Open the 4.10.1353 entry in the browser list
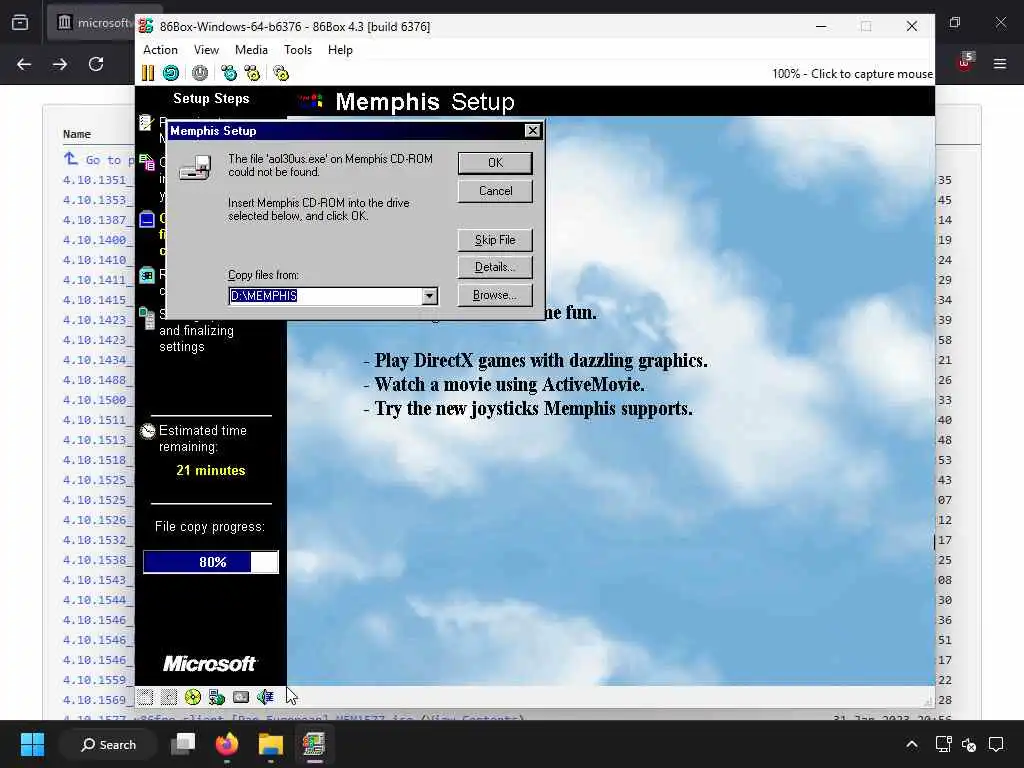 [97, 200]
